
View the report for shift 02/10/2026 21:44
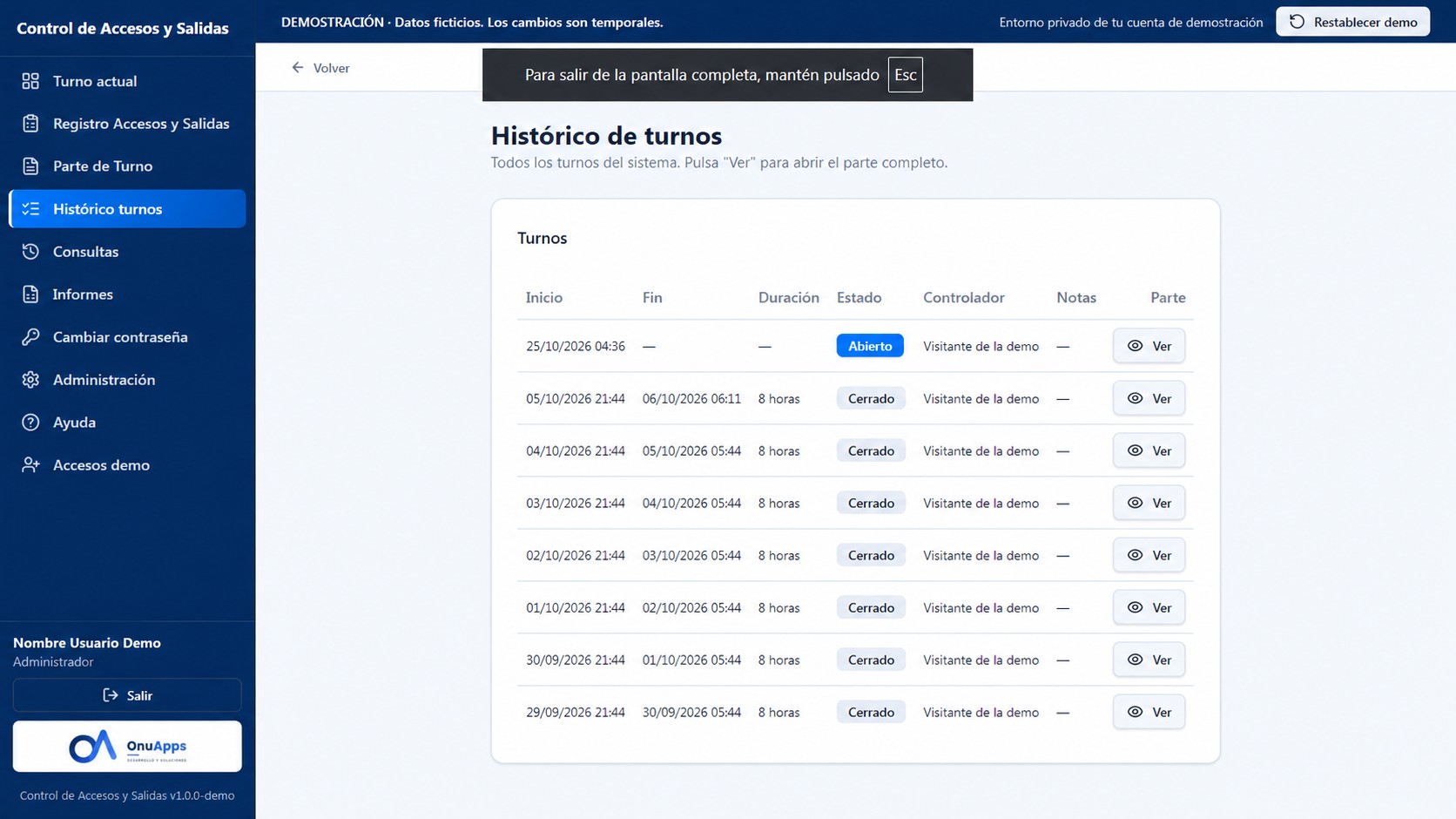pos(1149,555)
